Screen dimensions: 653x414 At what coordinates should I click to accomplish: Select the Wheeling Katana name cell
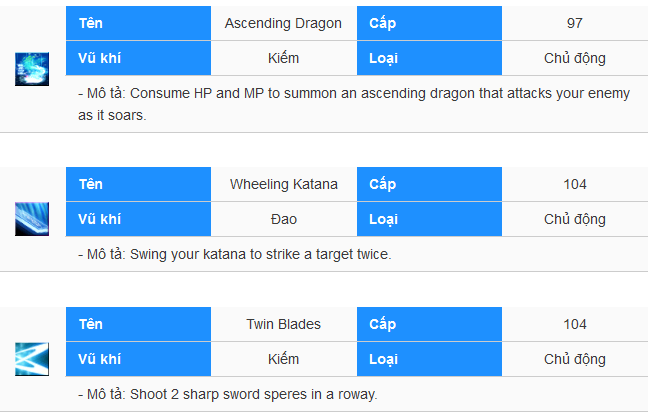coord(284,184)
